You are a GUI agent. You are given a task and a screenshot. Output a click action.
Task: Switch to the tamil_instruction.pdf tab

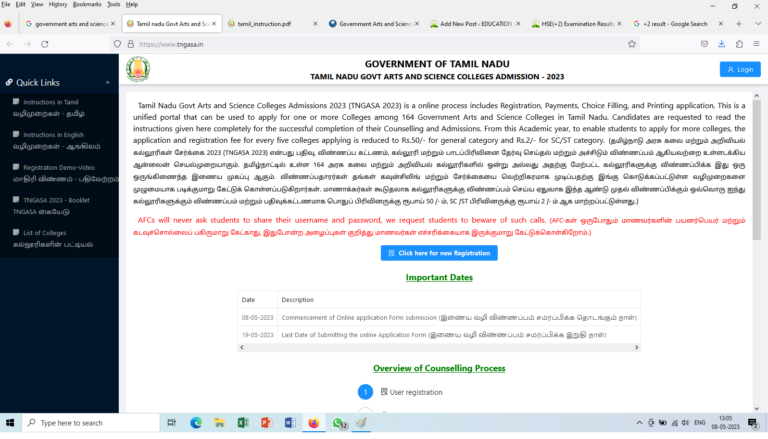coord(265,22)
